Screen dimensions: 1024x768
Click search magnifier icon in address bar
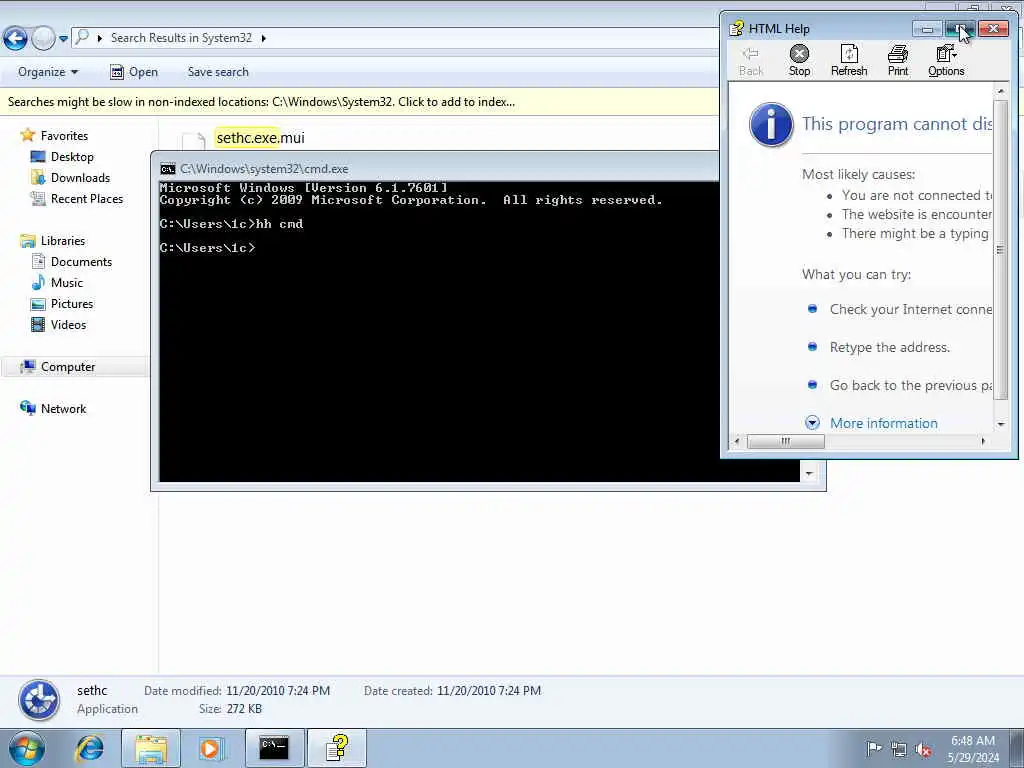click(x=82, y=37)
